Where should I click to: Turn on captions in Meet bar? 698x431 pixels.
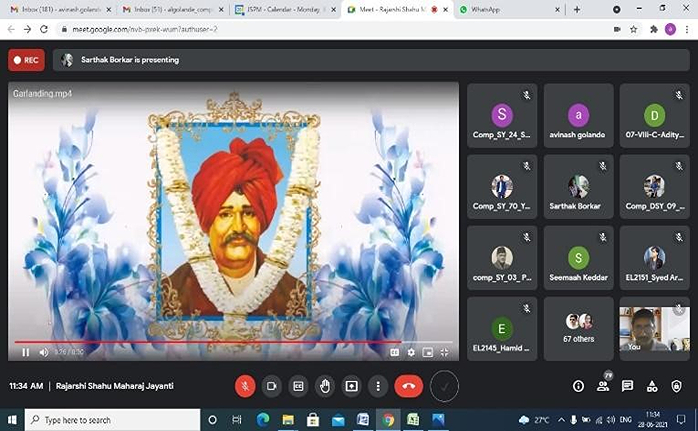click(x=298, y=386)
